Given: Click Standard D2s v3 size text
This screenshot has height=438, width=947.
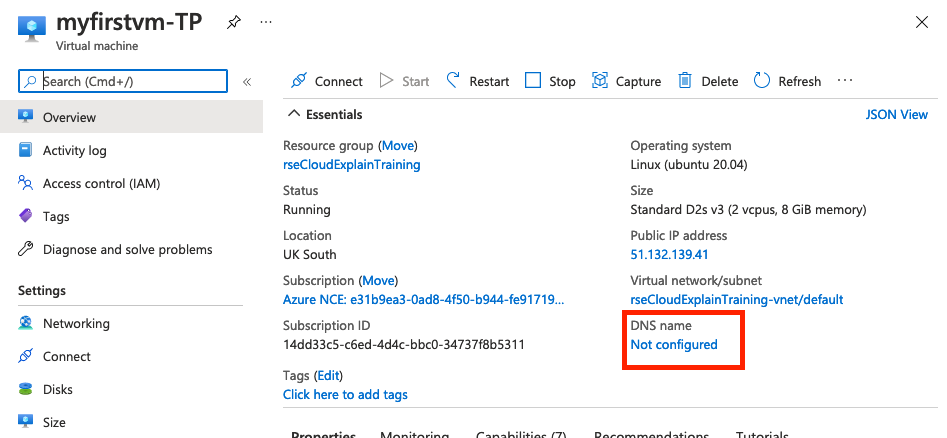Looking at the screenshot, I should (x=748, y=210).
